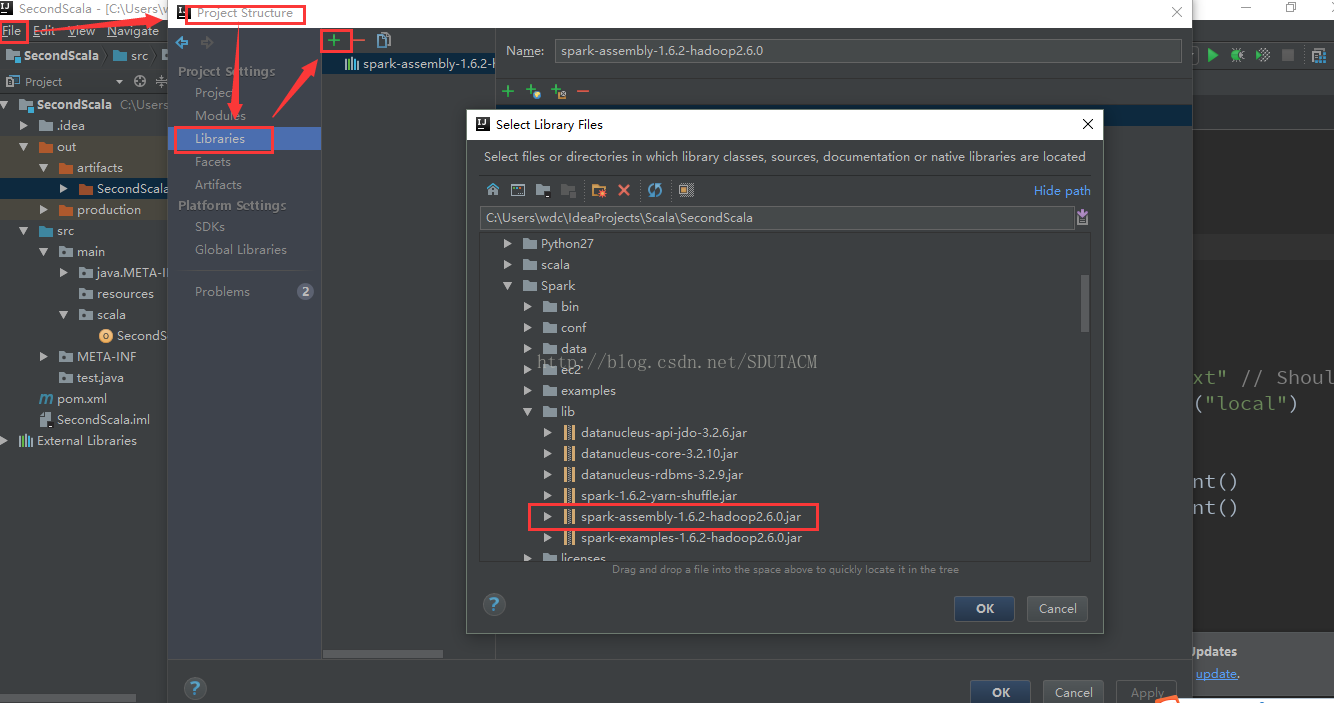Click help icon in Project Structure dialog

(x=195, y=688)
